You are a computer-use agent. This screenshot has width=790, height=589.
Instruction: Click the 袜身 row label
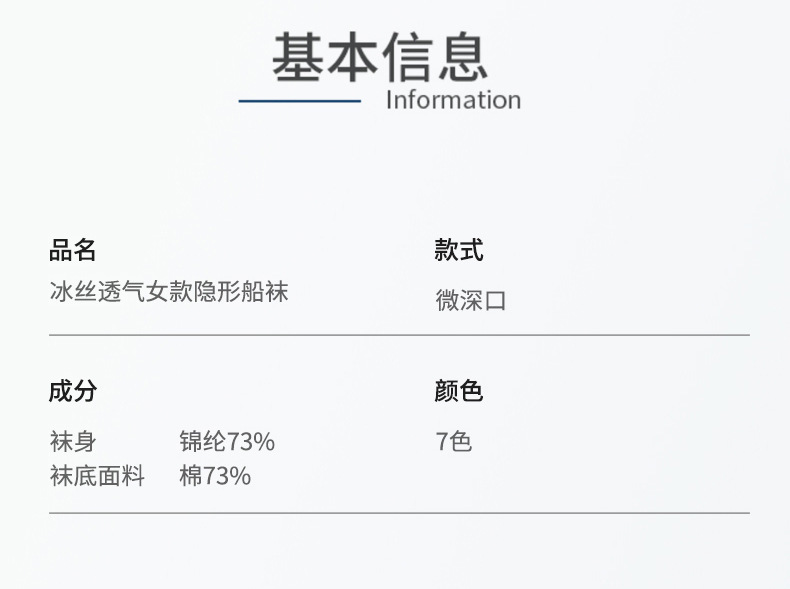(73, 441)
